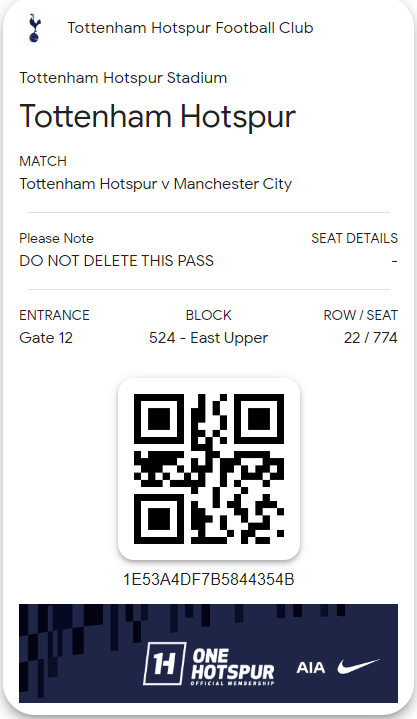Click the barcode number 1E53A4DF7B5844354B
This screenshot has height=719, width=417.
[209, 579]
